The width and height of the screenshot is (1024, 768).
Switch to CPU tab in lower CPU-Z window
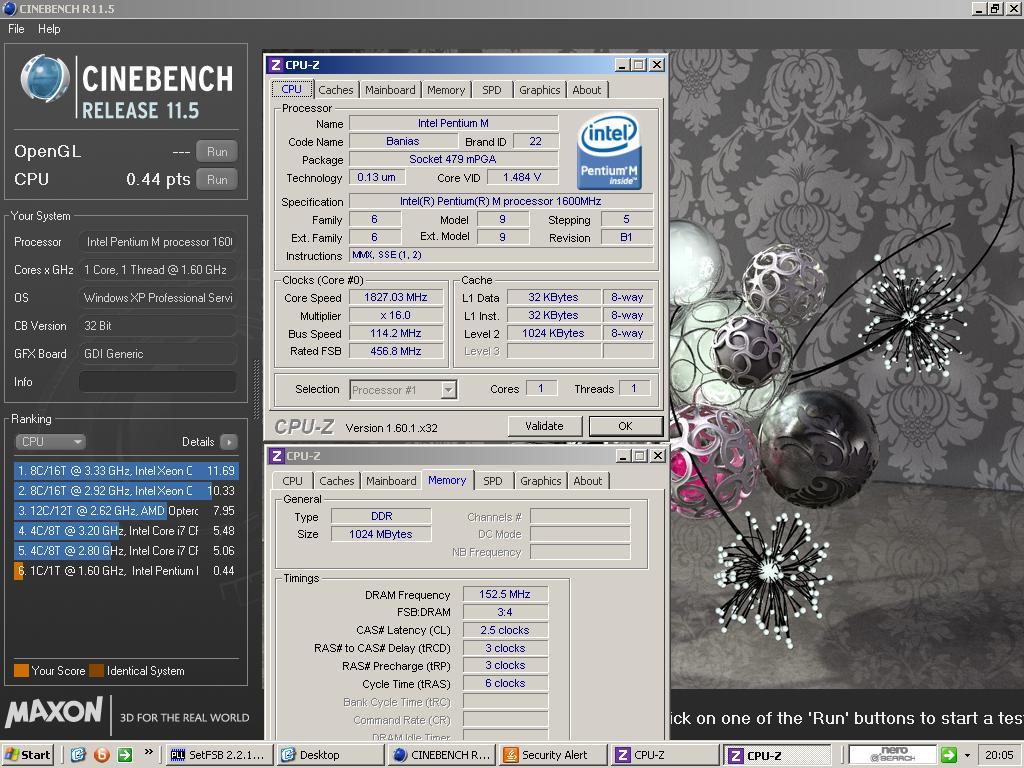pyautogui.click(x=292, y=481)
